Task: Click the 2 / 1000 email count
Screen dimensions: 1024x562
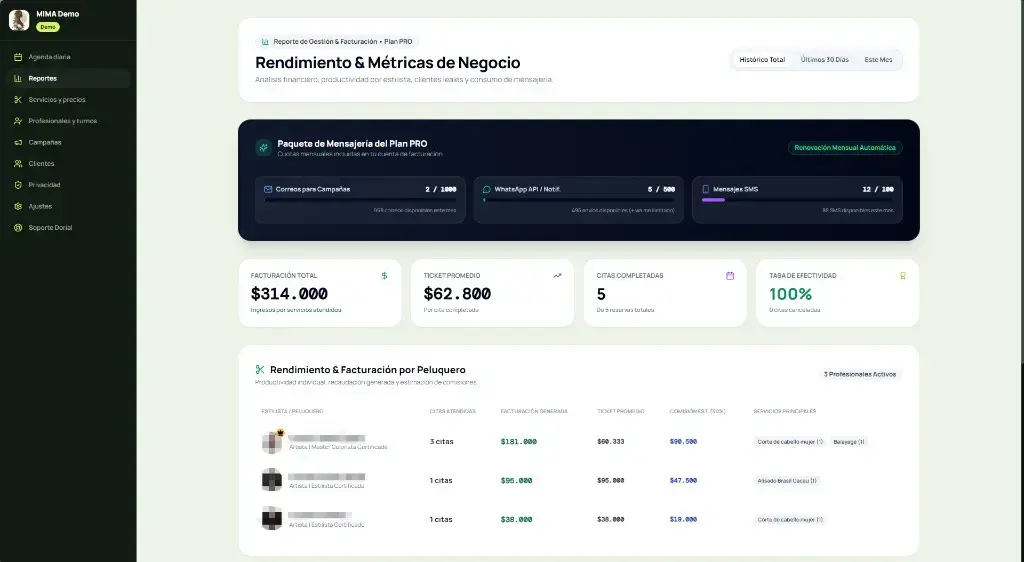Action: pyautogui.click(x=441, y=189)
